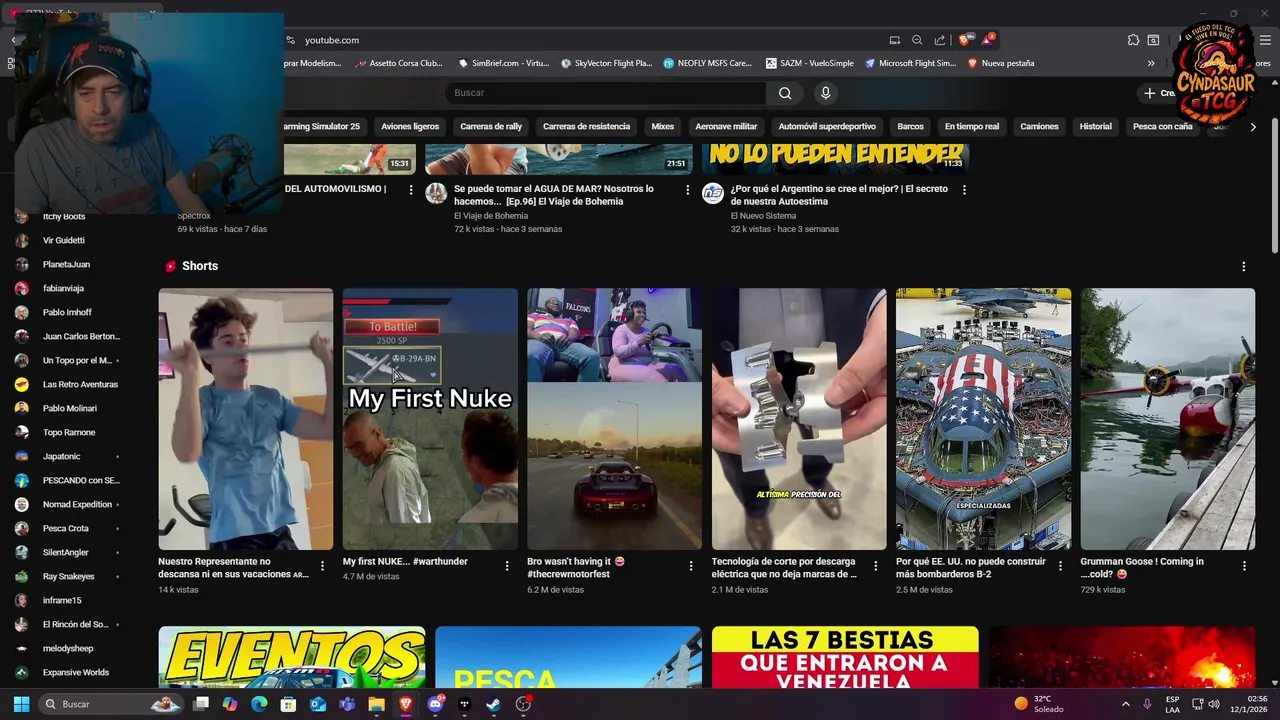Select the Aviones ligeros filter chip
Viewport: 1280px width, 720px height.
click(x=410, y=127)
